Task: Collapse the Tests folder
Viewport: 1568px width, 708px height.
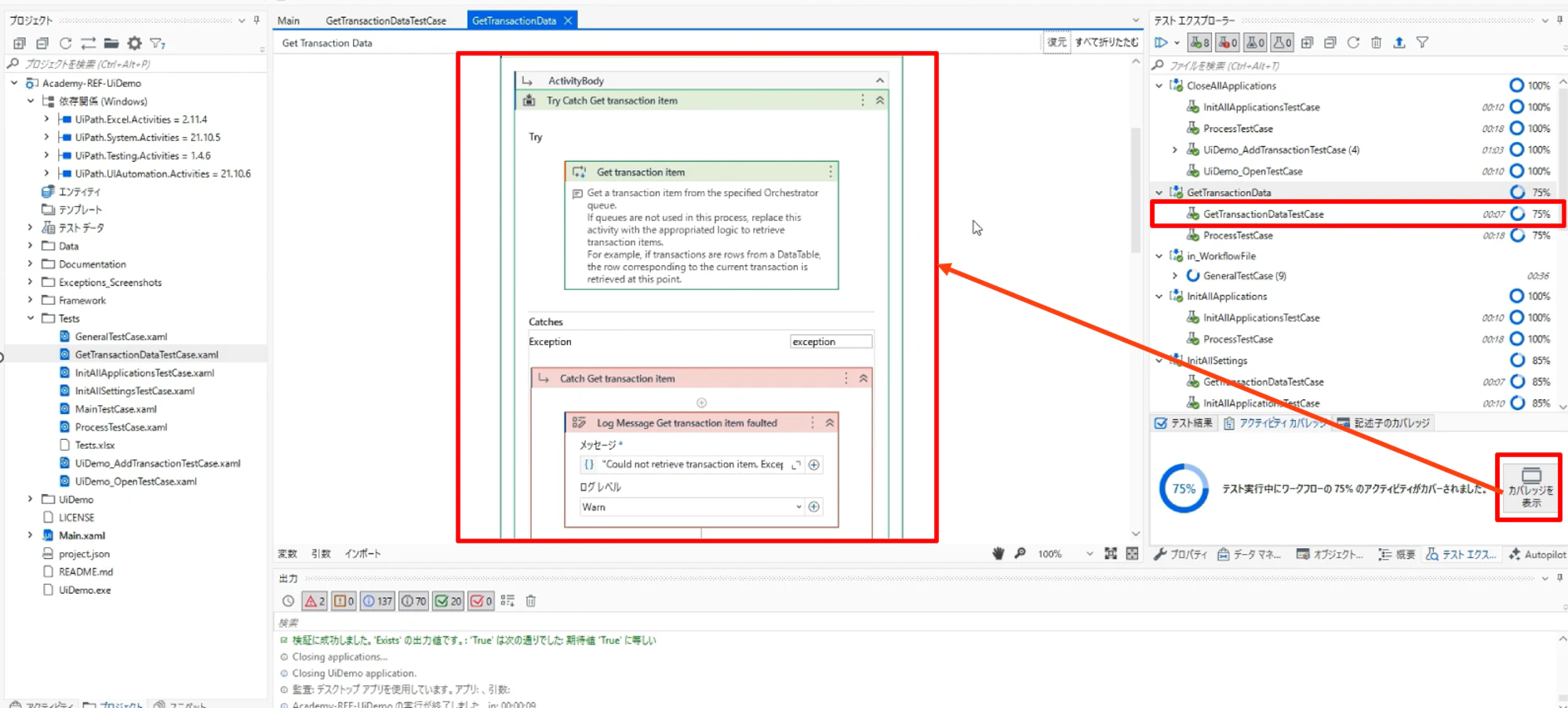Action: [31, 318]
